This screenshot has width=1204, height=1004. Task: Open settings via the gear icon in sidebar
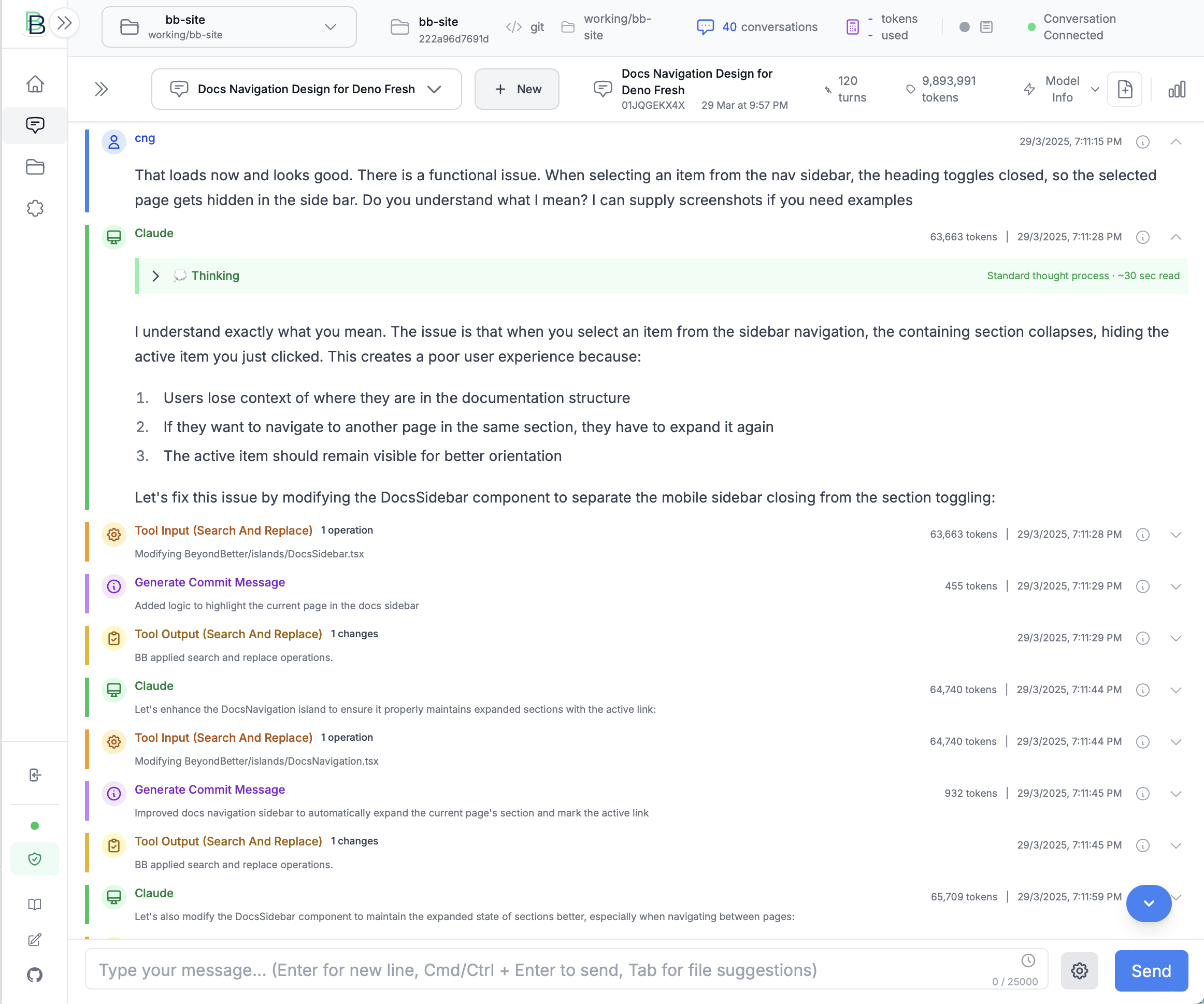(35, 209)
